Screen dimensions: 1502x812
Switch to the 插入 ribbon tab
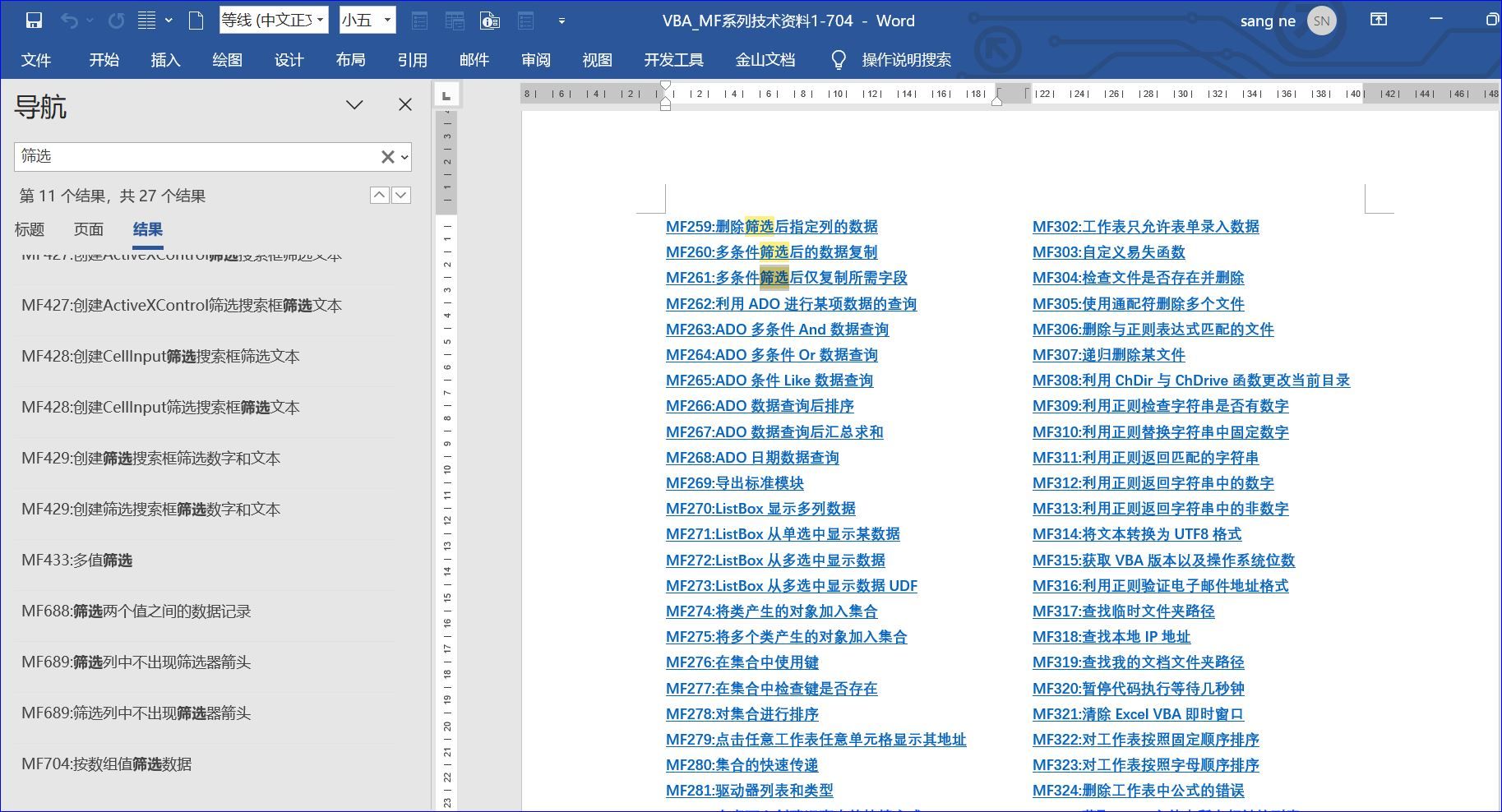tap(165, 60)
